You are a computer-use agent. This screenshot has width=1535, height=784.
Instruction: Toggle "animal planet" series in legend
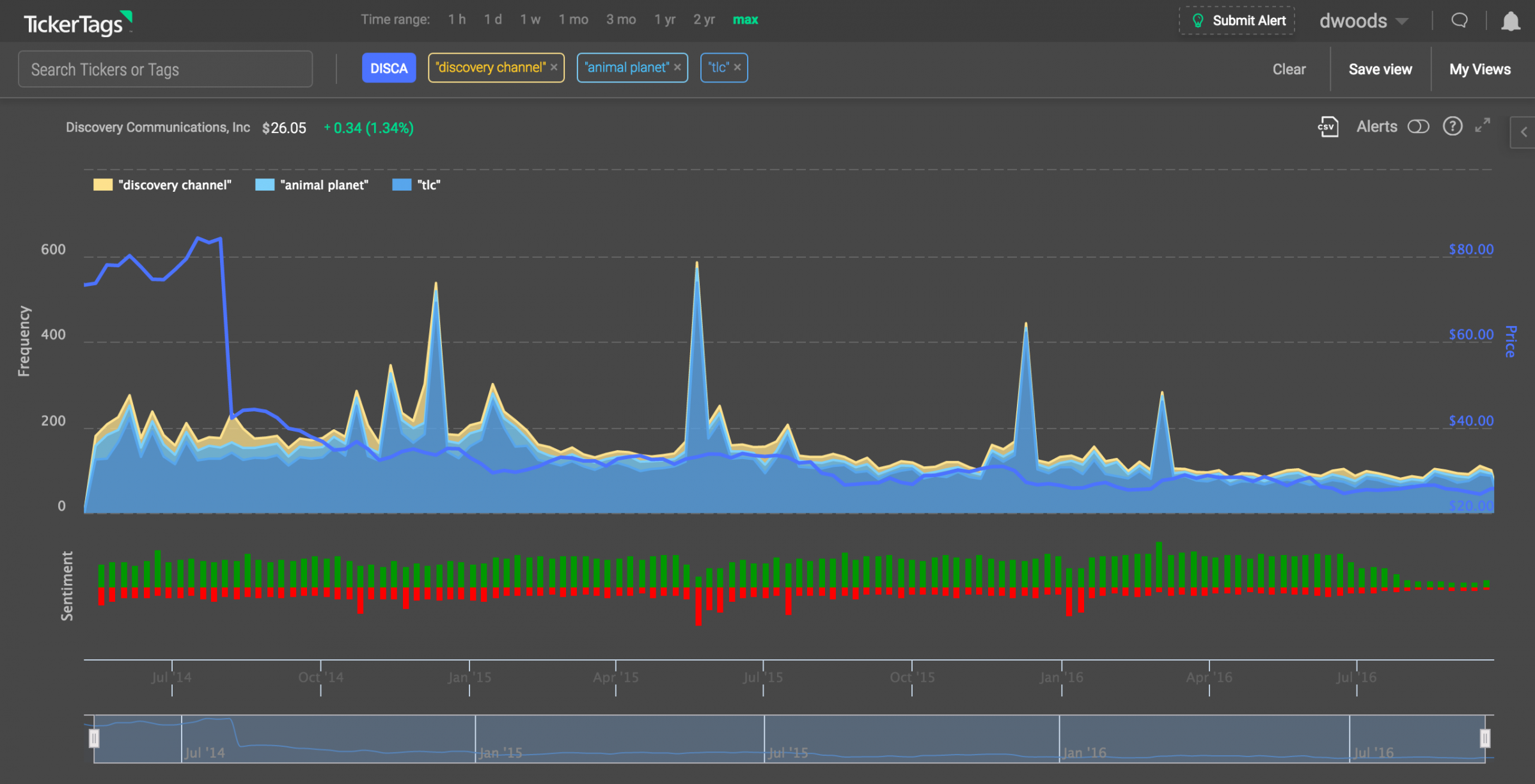(x=312, y=185)
